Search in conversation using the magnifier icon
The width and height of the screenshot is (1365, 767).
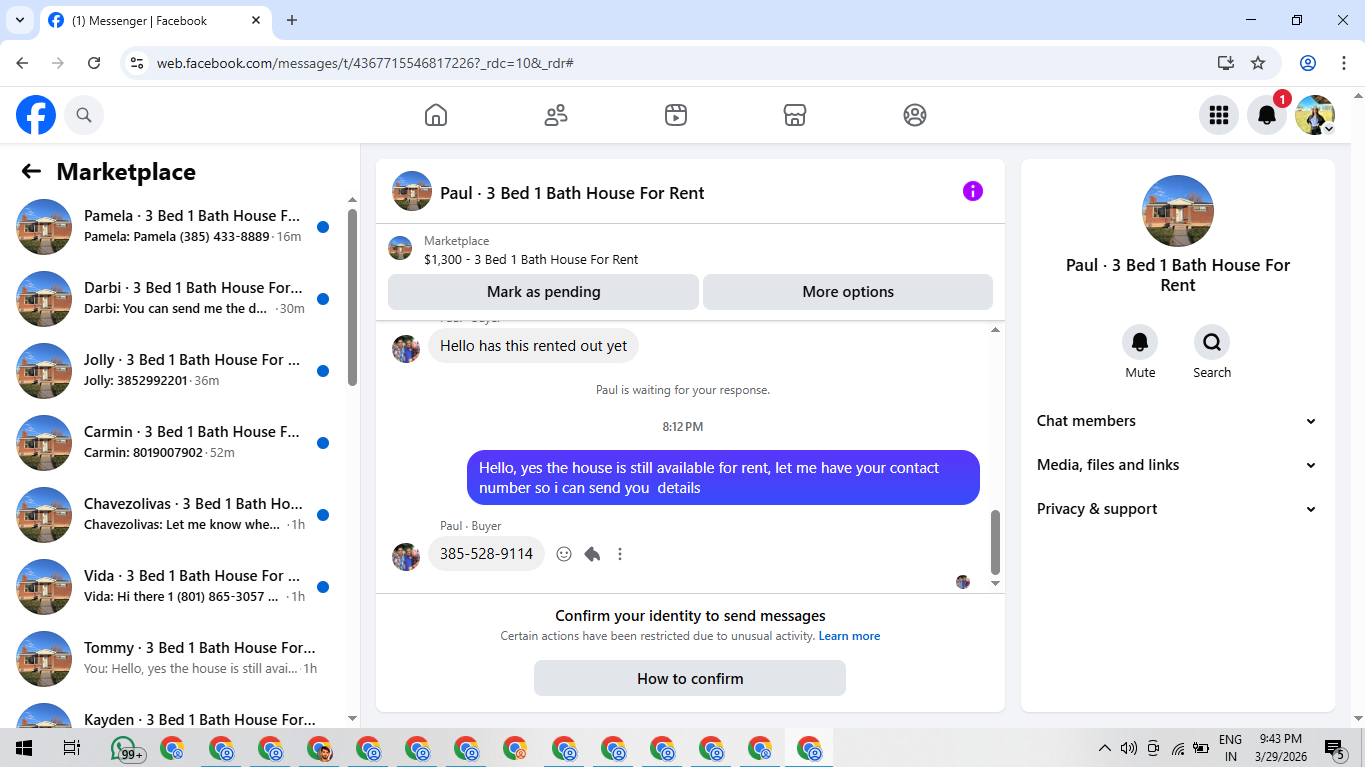tap(1212, 343)
